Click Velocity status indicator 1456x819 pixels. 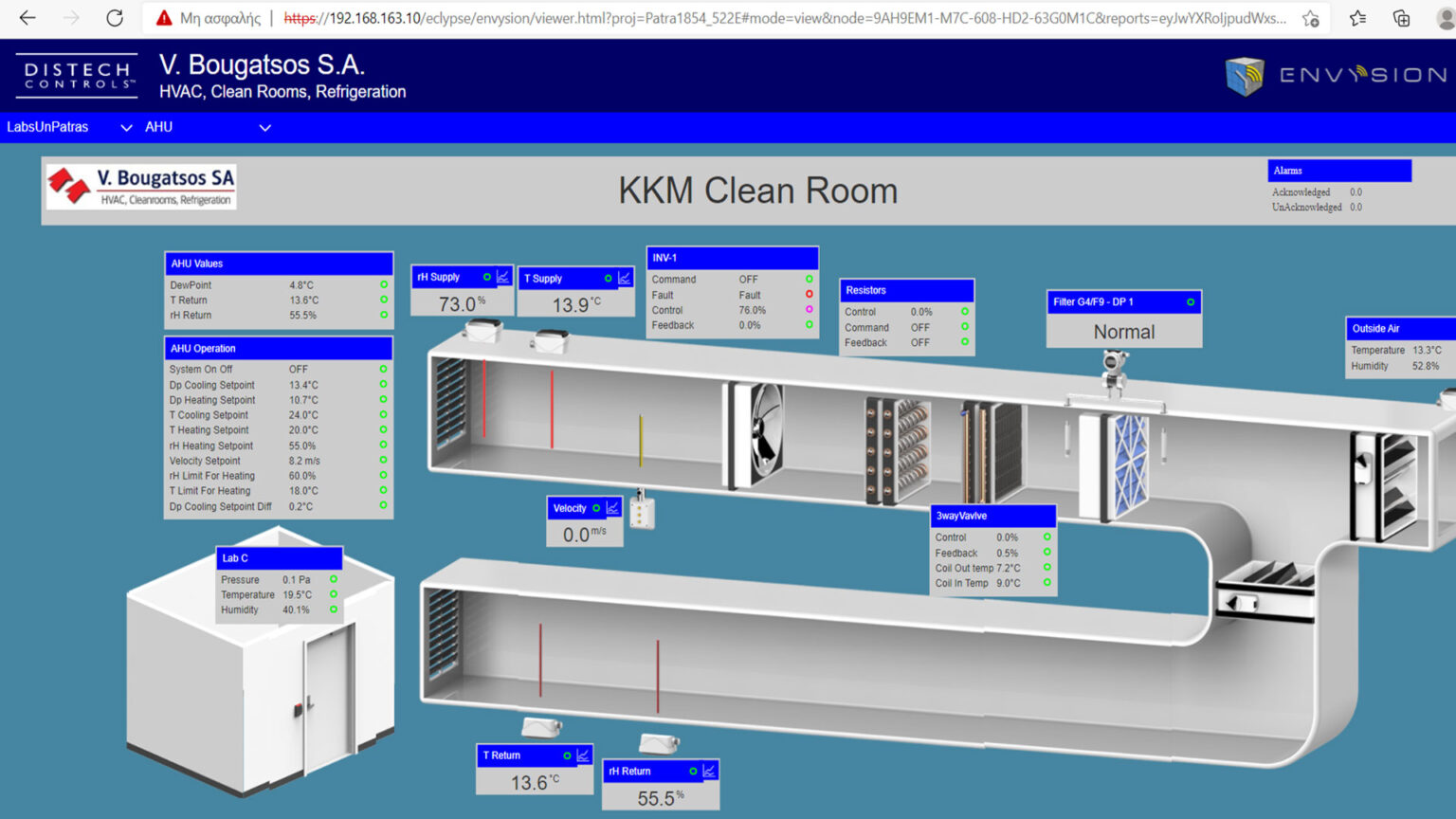[596, 508]
